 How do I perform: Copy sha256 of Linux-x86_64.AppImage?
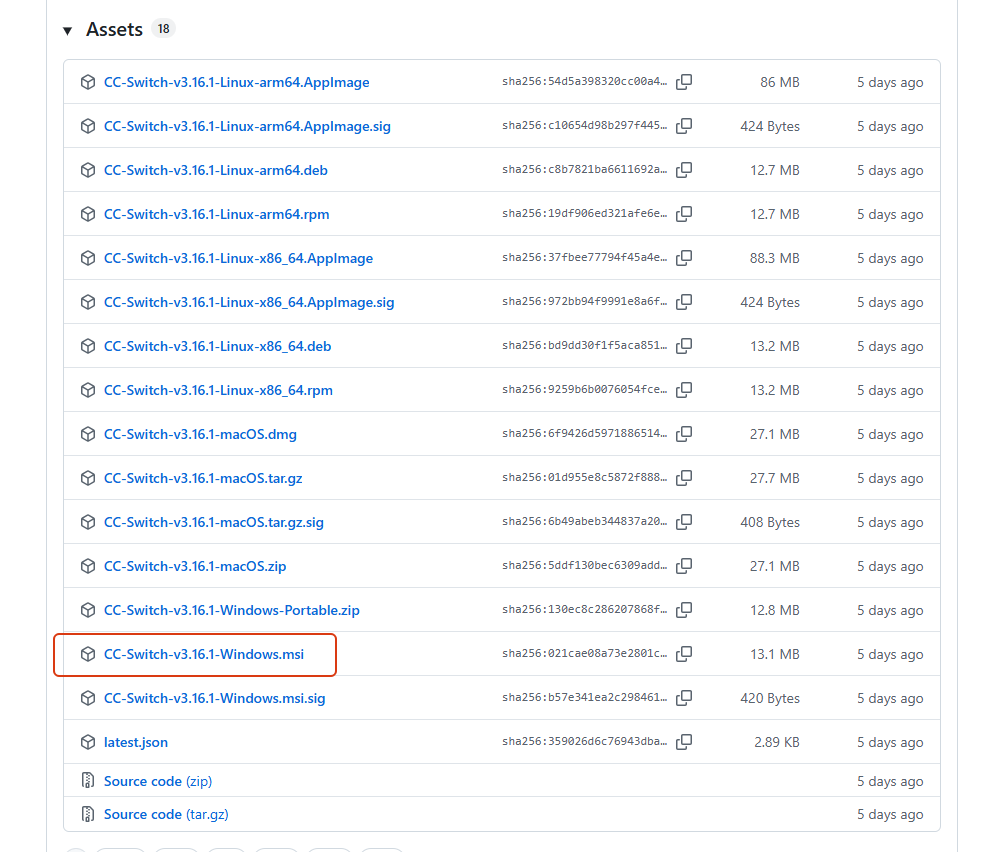684,257
